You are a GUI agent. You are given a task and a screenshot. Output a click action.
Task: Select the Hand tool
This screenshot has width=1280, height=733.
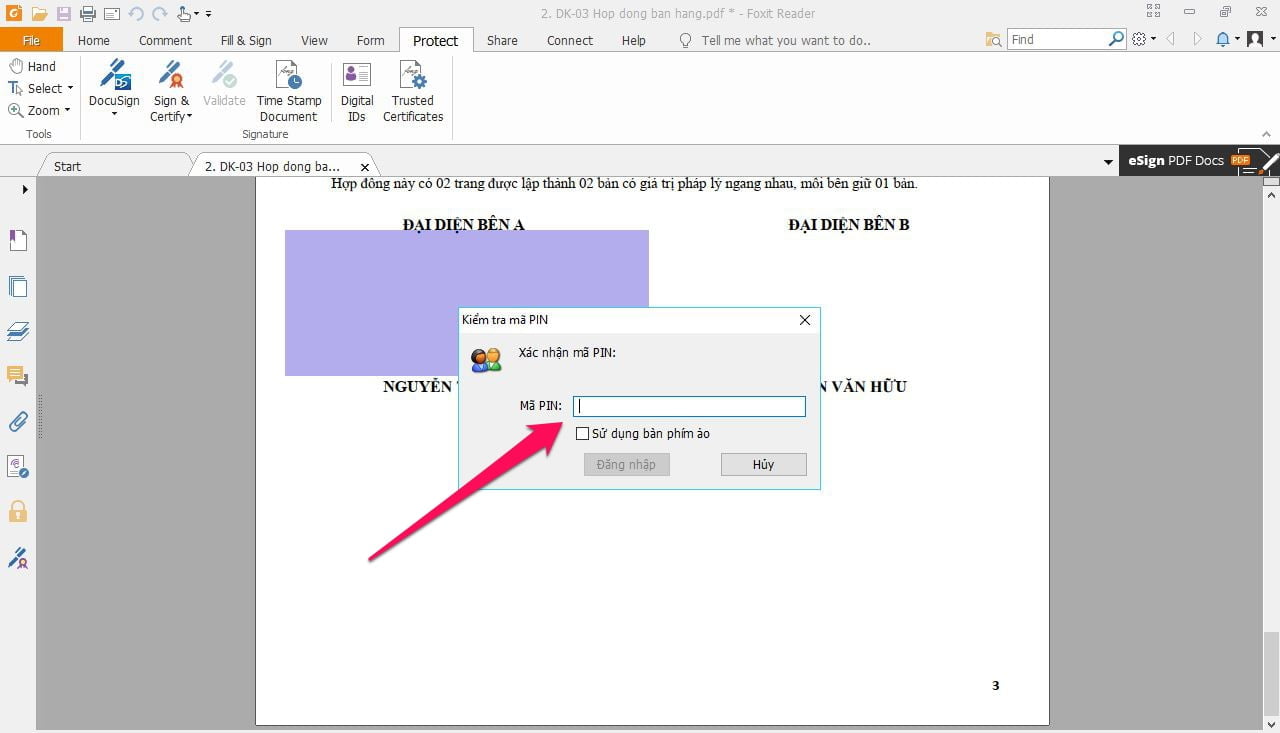coord(35,65)
